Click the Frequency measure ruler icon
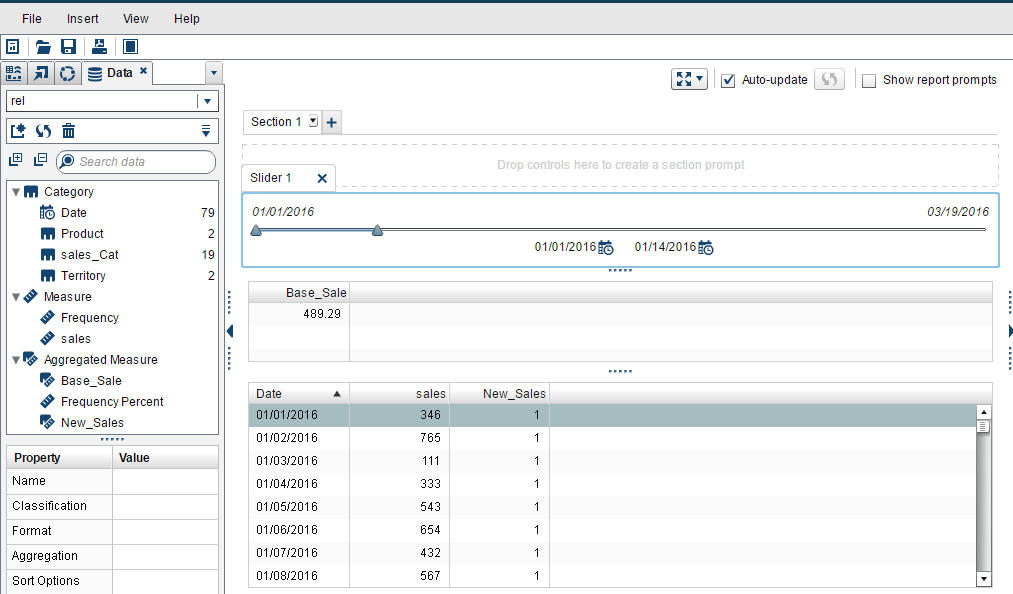 point(47,317)
